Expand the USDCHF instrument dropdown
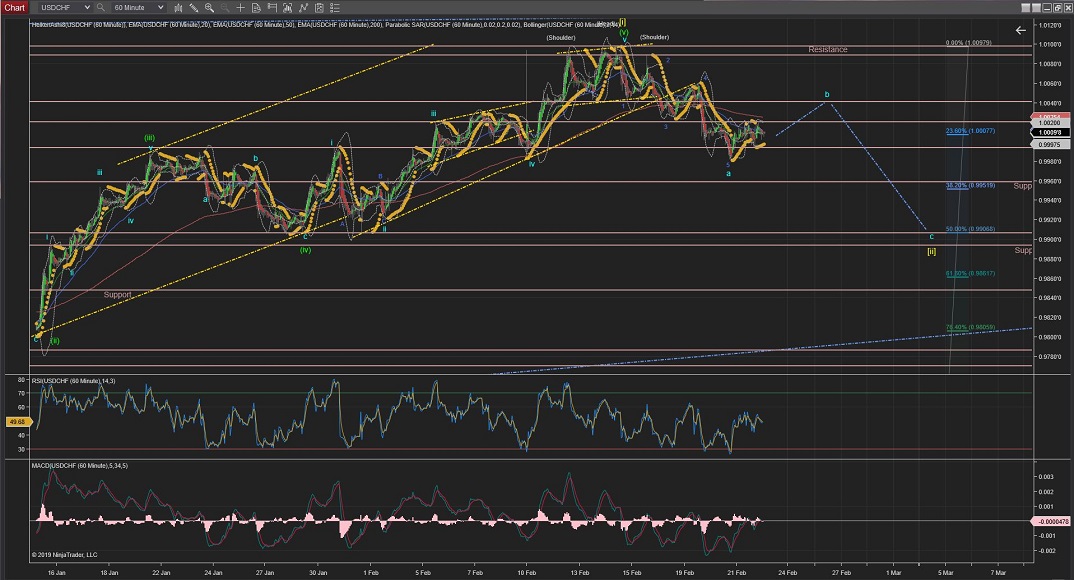The height and width of the screenshot is (580, 1074). tap(87, 7)
